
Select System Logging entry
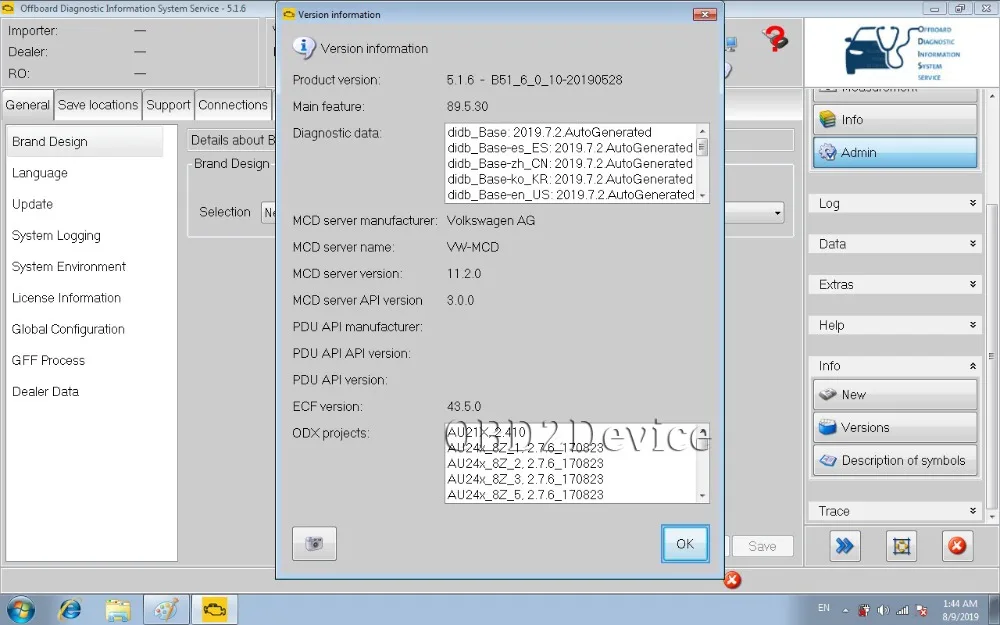click(x=56, y=235)
